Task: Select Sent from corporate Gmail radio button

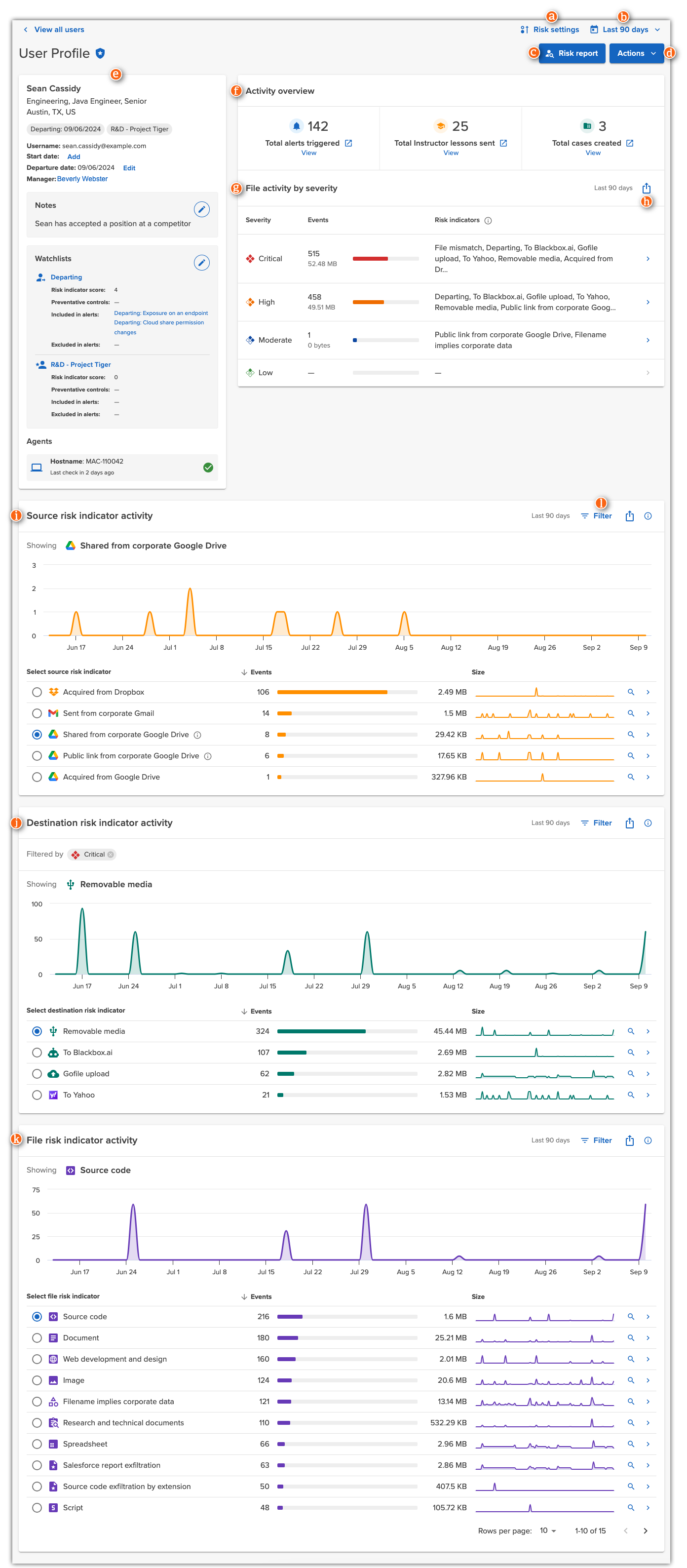Action: coord(37,713)
